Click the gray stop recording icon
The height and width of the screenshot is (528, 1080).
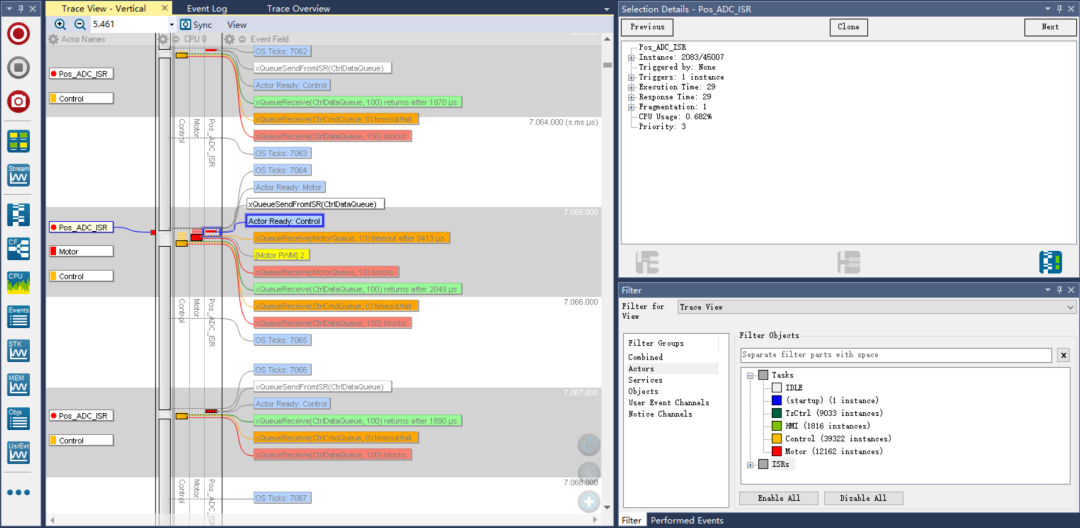pyautogui.click(x=19, y=67)
